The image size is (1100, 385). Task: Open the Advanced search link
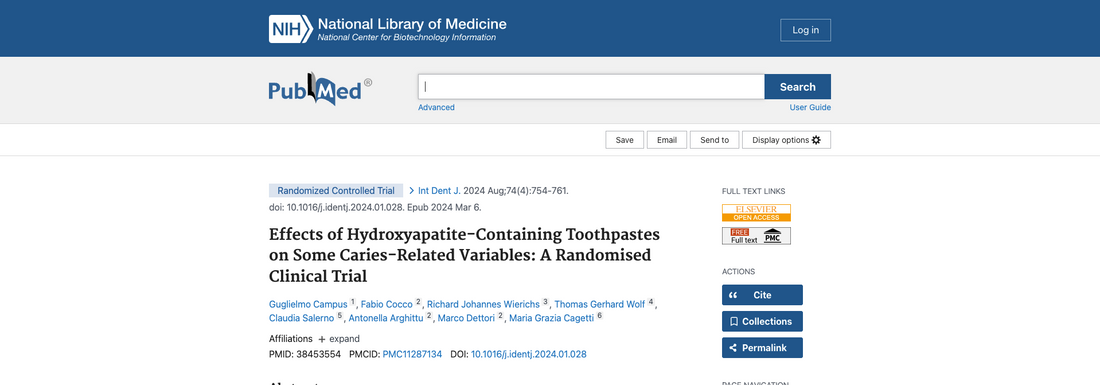tap(436, 107)
